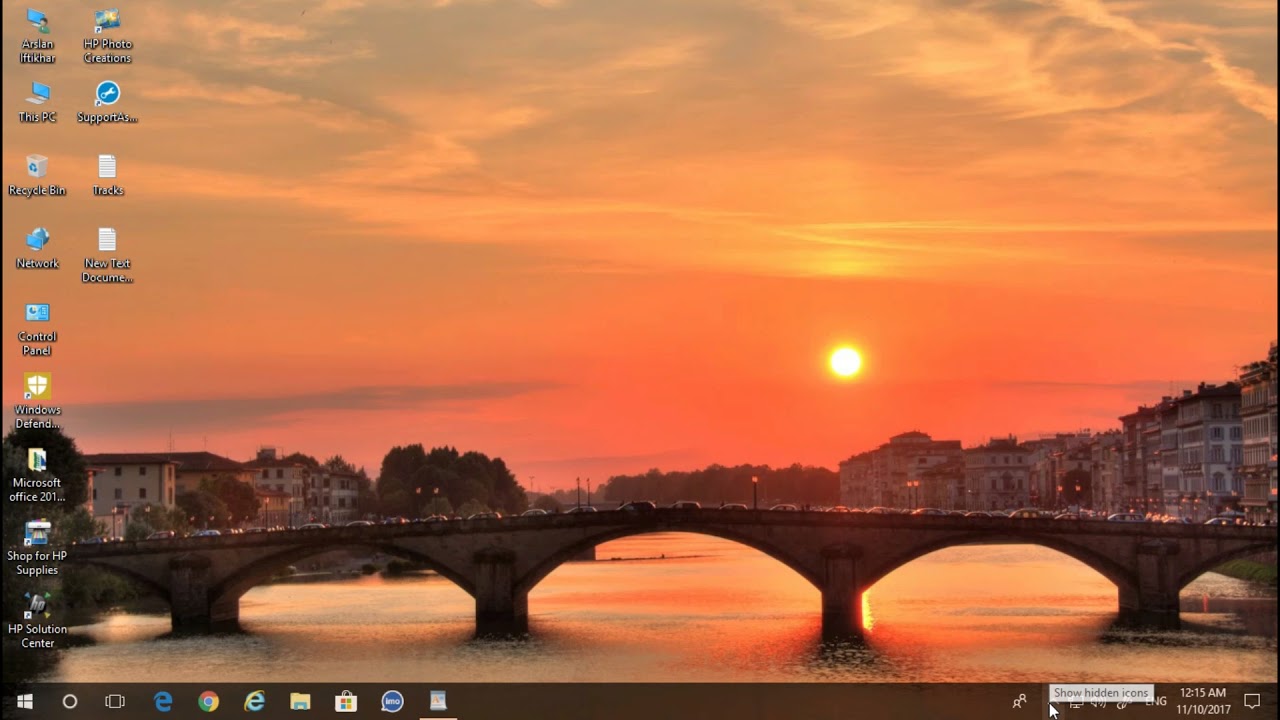
Task: Launch Microsoft Edge from the taskbar
Action: click(x=163, y=701)
